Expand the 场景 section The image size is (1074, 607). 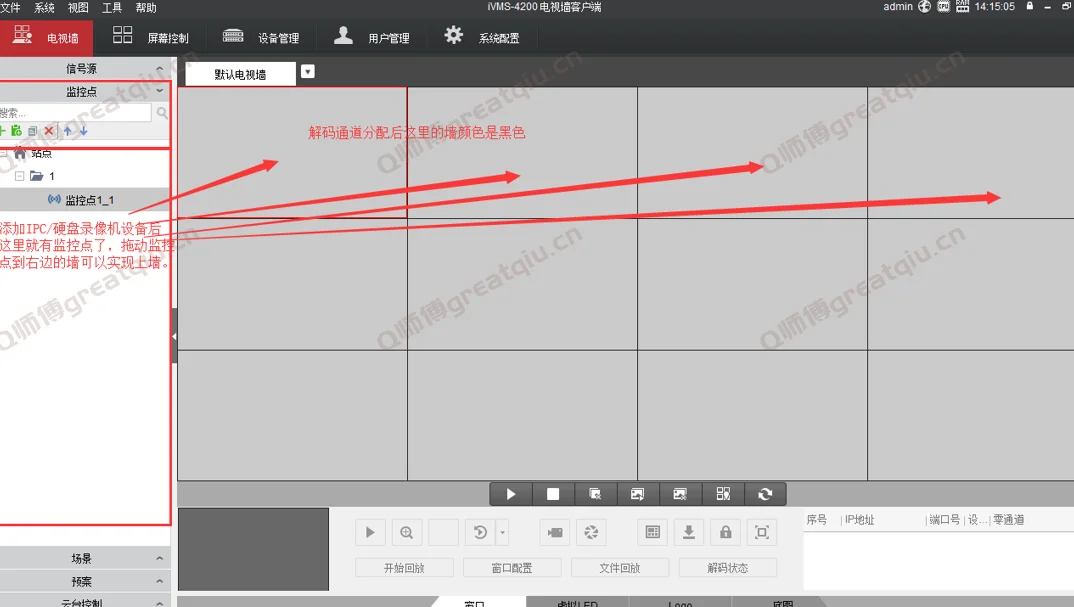(160, 559)
